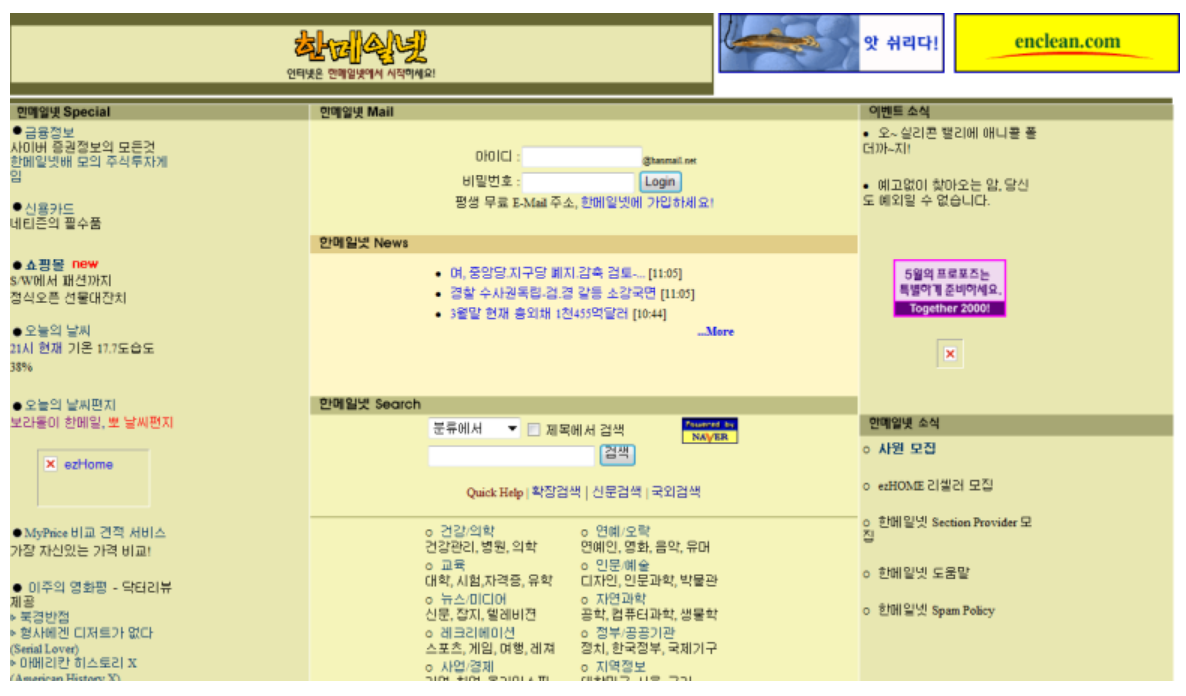
Task: Open the 건강/의학 category
Action: [467, 531]
